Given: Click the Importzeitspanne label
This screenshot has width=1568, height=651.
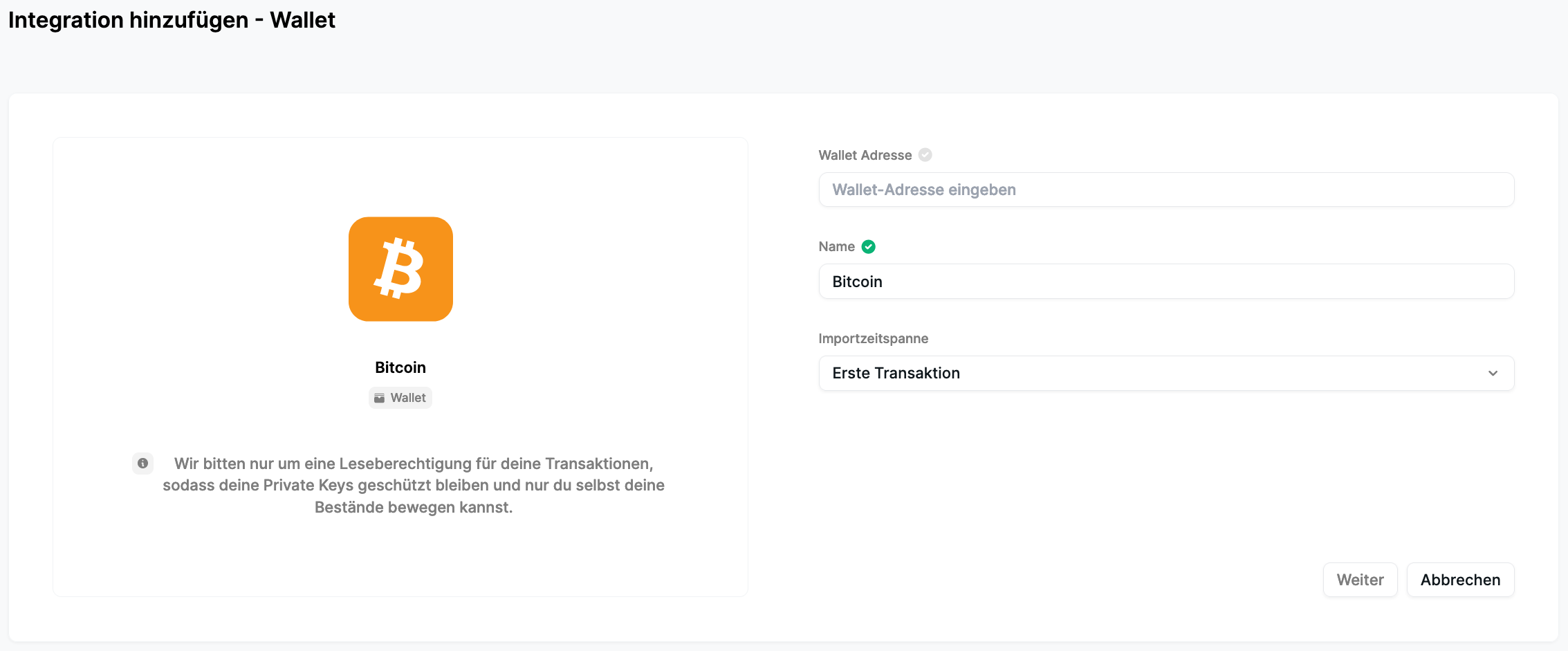Looking at the screenshot, I should coord(873,338).
